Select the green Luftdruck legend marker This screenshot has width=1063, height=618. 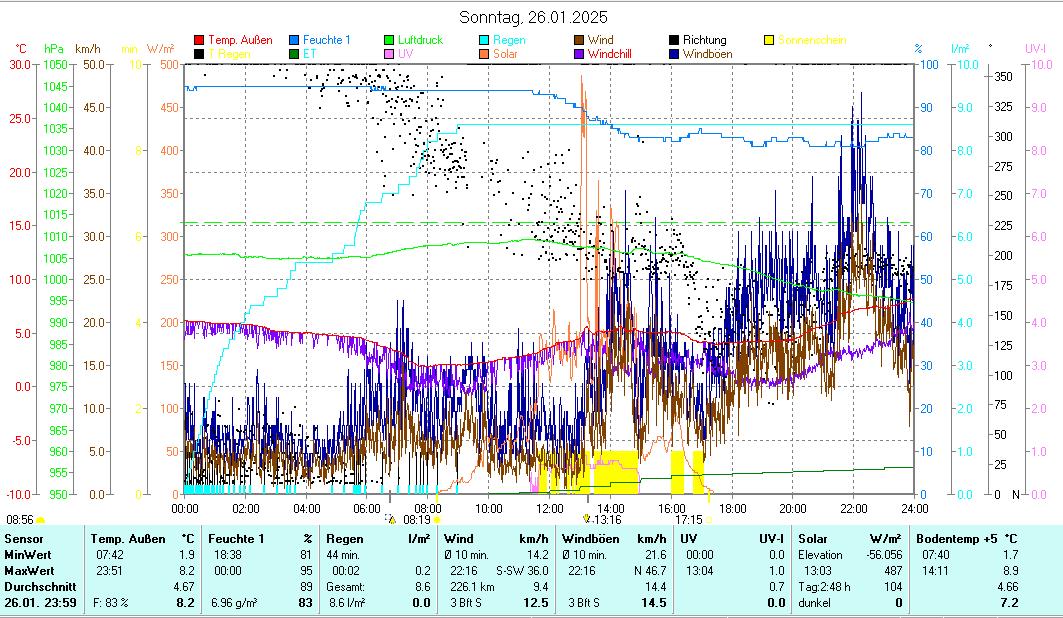[x=391, y=40]
